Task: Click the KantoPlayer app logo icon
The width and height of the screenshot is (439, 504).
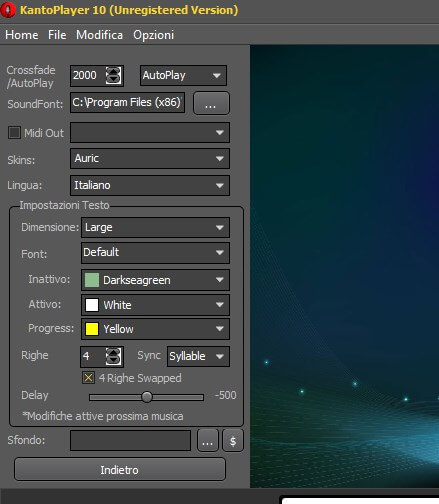Action: (8, 10)
